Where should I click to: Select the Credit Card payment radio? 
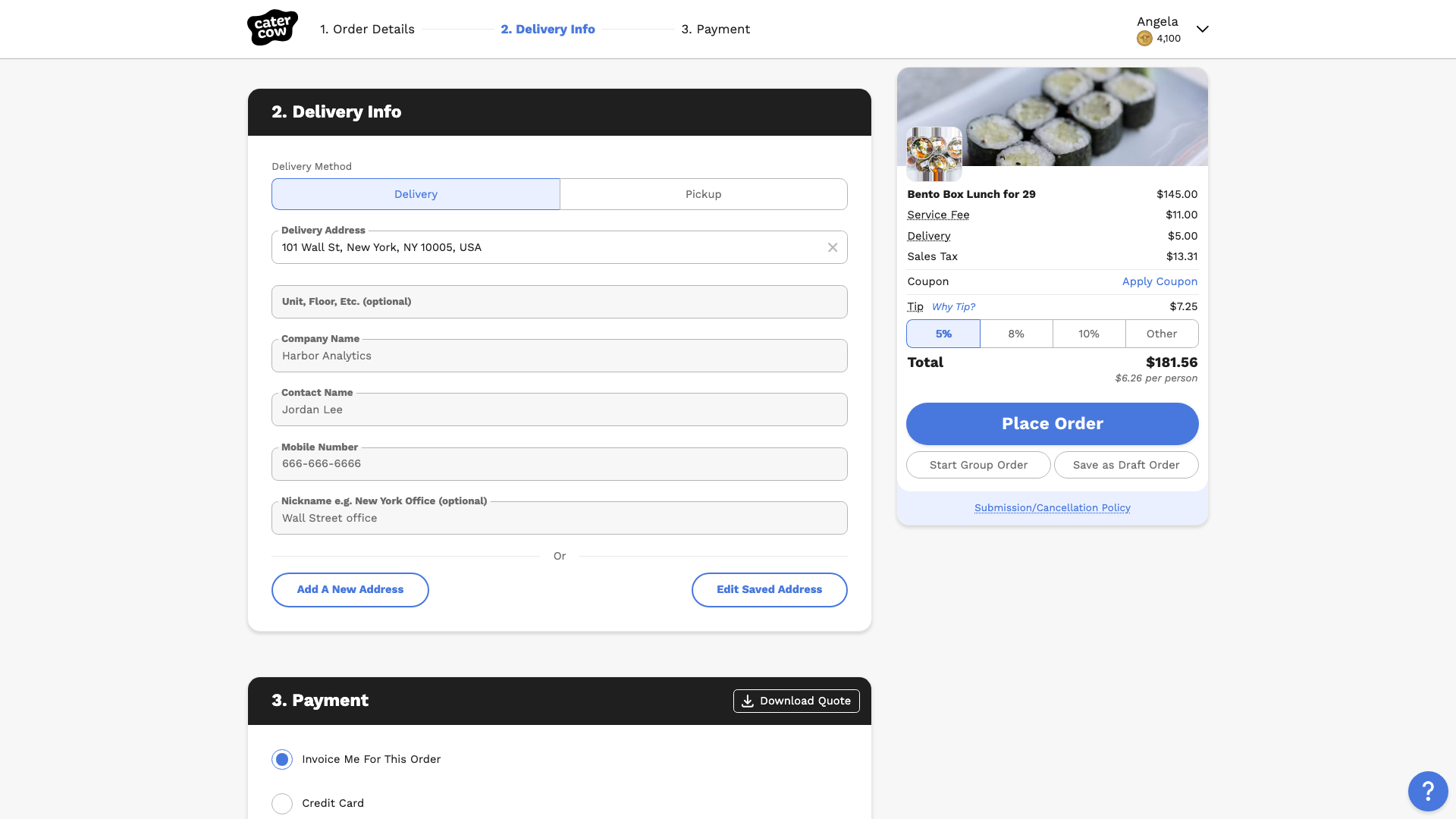click(282, 803)
